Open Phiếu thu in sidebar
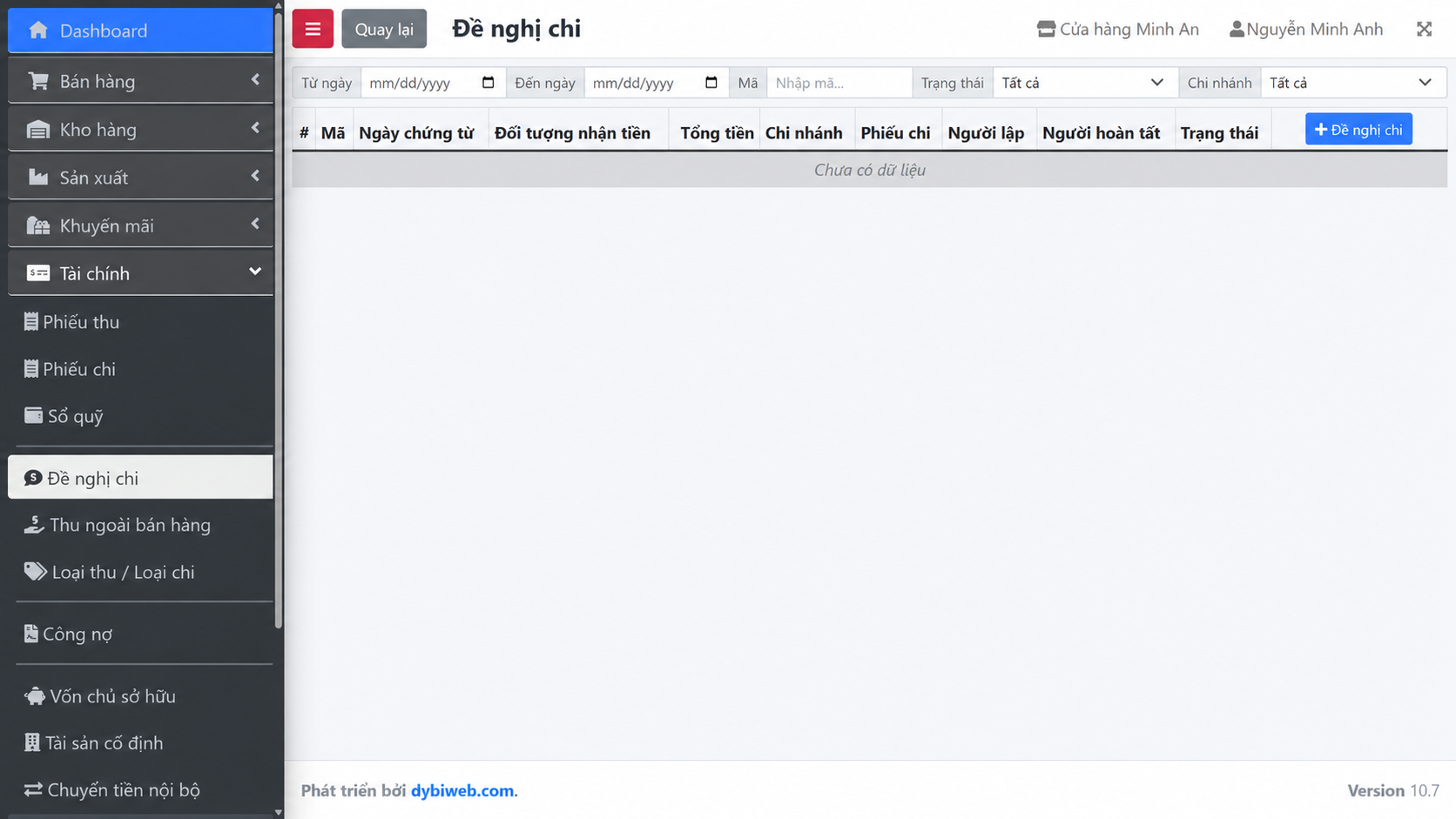This screenshot has height=819, width=1456. [141, 322]
